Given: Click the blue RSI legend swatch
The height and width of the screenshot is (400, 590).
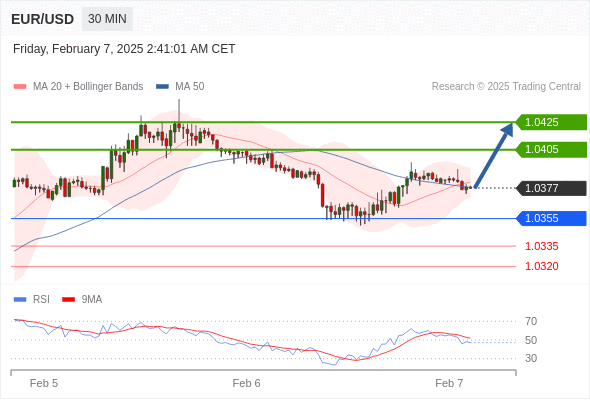Looking at the screenshot, I should point(20,300).
